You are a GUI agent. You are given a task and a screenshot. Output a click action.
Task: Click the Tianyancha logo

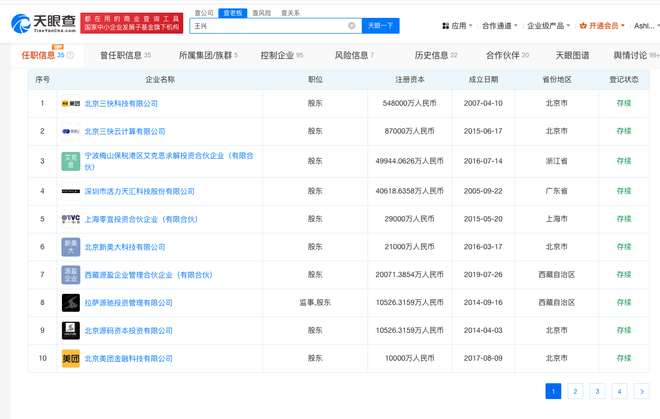(x=43, y=22)
